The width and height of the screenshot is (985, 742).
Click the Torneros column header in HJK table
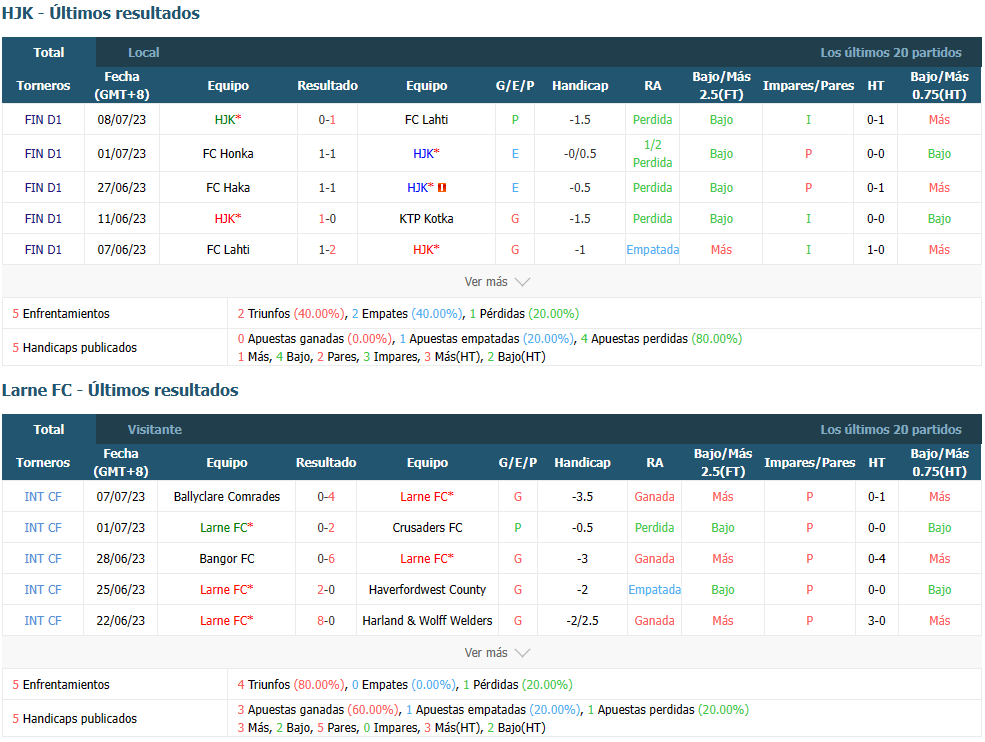point(43,85)
